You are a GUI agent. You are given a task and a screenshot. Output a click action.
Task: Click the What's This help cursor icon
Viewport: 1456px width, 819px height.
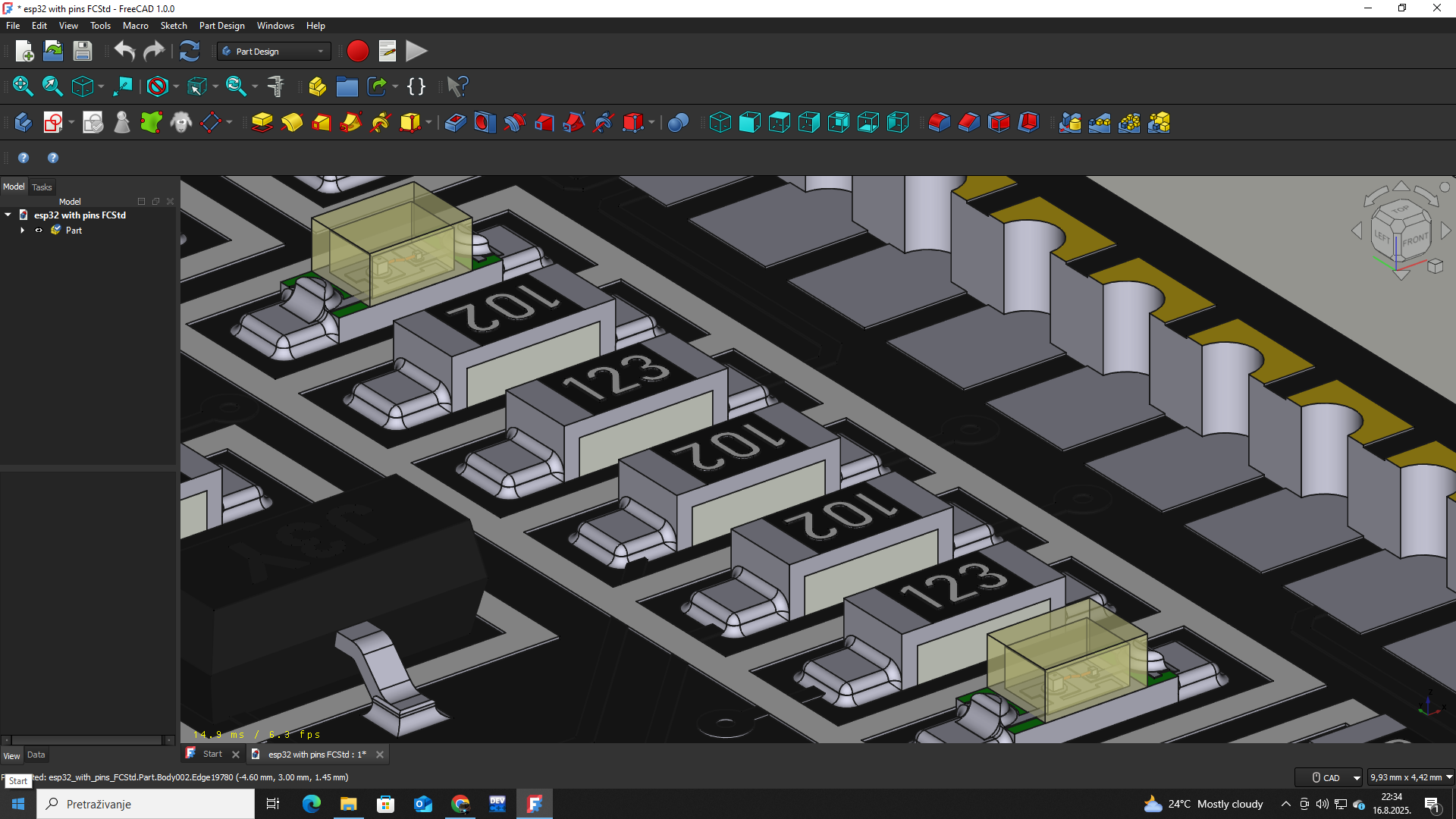point(457,86)
